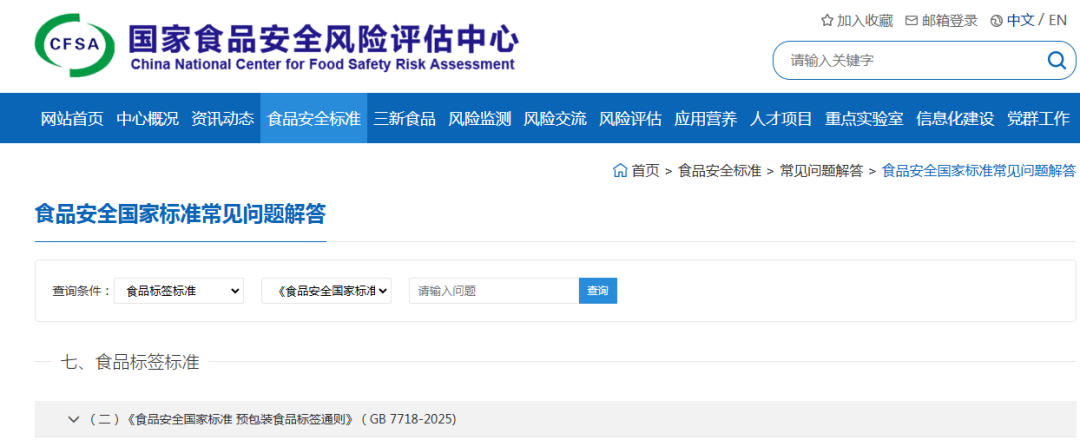Open the 食品标签标准 category dropdown
The image size is (1080, 440).
[179, 291]
